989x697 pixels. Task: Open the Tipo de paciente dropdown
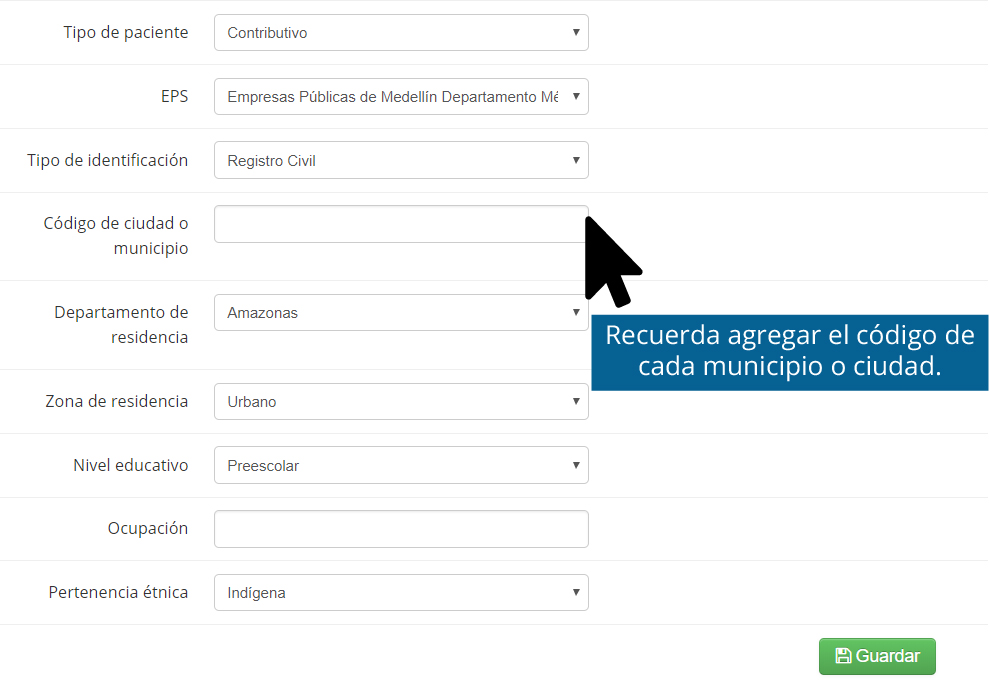tap(401, 33)
